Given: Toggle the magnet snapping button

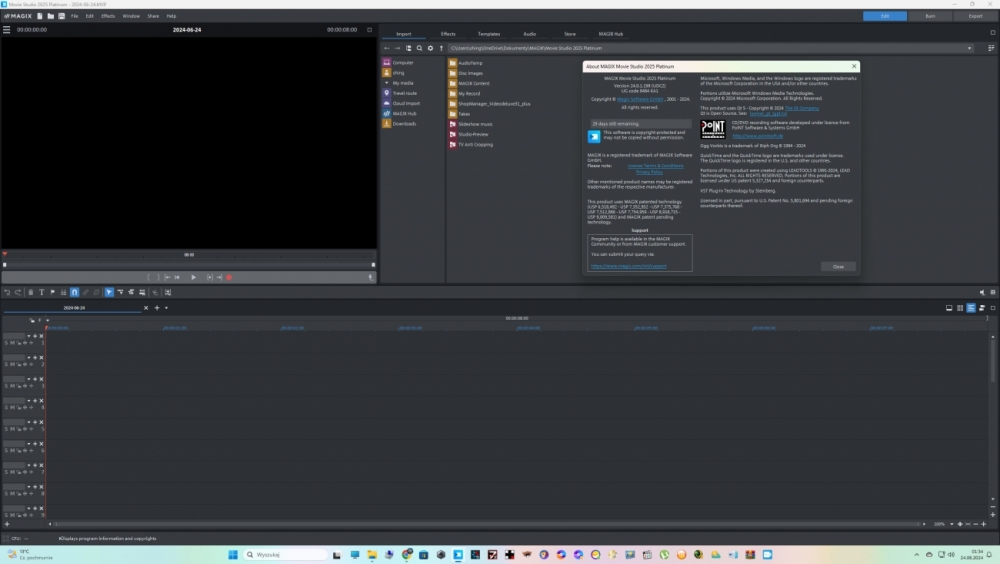Looking at the screenshot, I should pos(74,292).
